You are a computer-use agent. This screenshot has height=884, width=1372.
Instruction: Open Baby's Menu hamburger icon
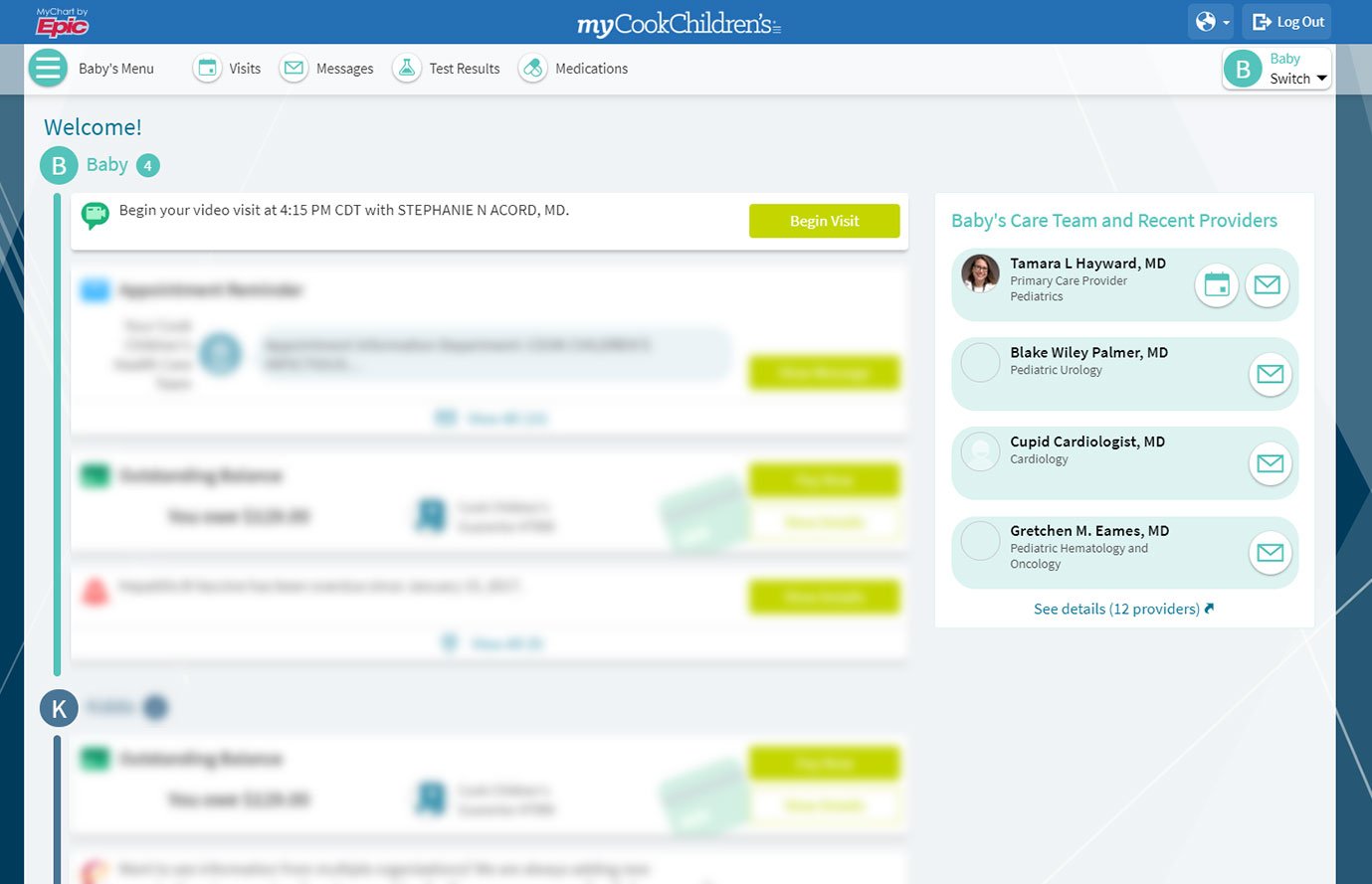[48, 69]
